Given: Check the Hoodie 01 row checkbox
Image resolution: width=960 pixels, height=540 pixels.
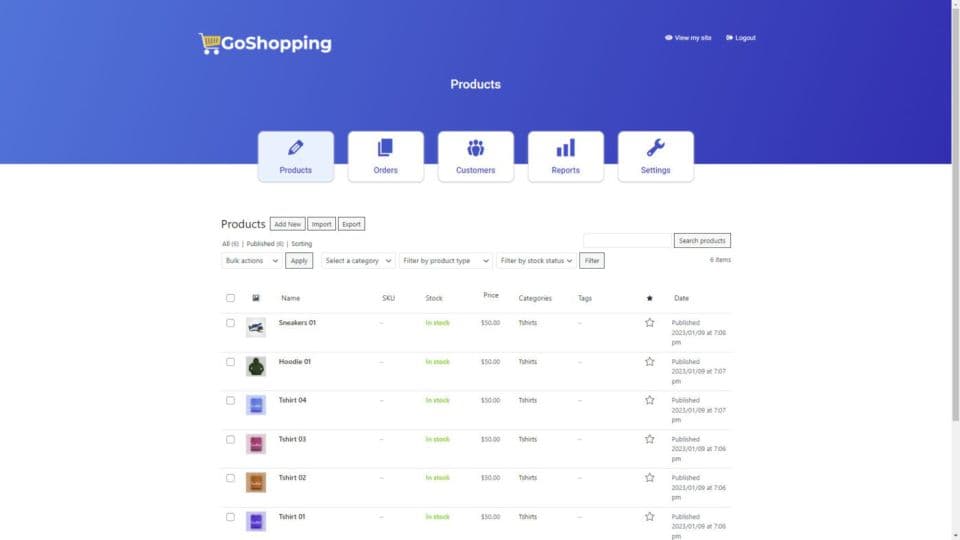Looking at the screenshot, I should pyautogui.click(x=230, y=362).
